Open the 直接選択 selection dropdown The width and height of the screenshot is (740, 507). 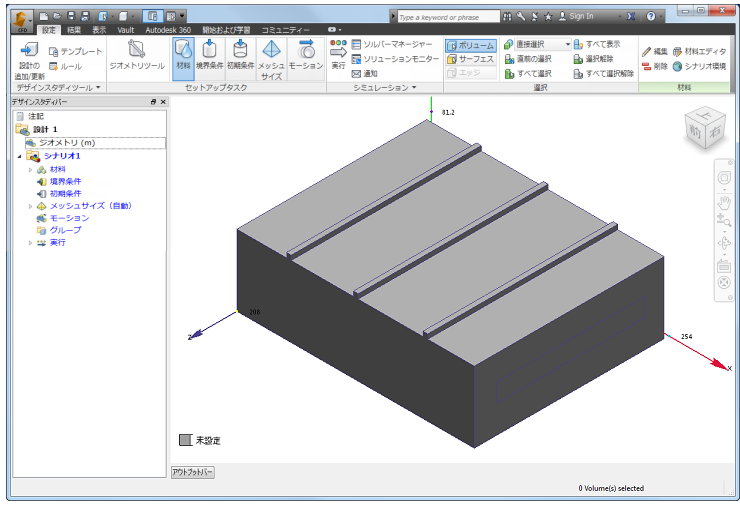click(x=542, y=44)
